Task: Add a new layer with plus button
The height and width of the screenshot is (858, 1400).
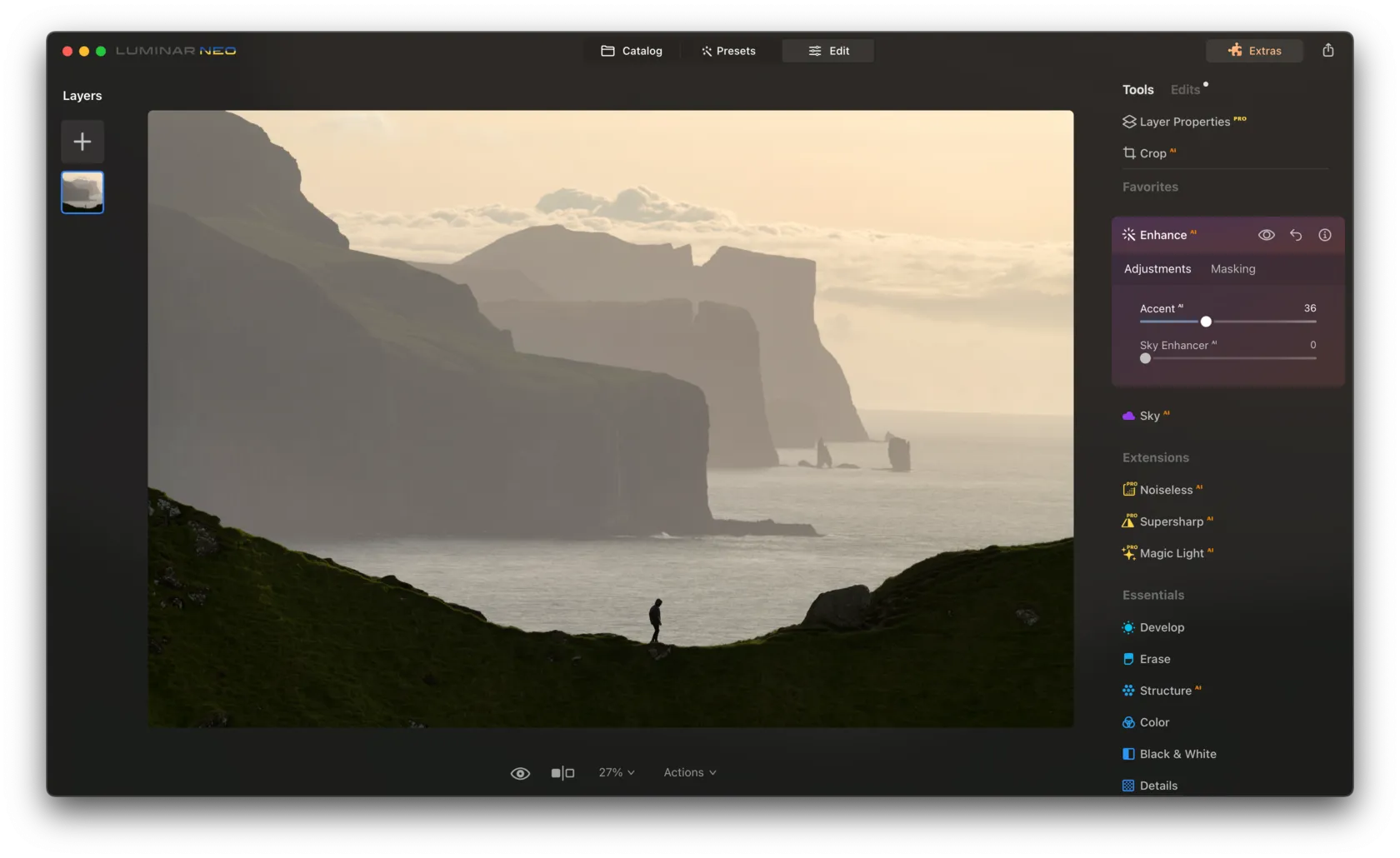Action: coord(82,142)
